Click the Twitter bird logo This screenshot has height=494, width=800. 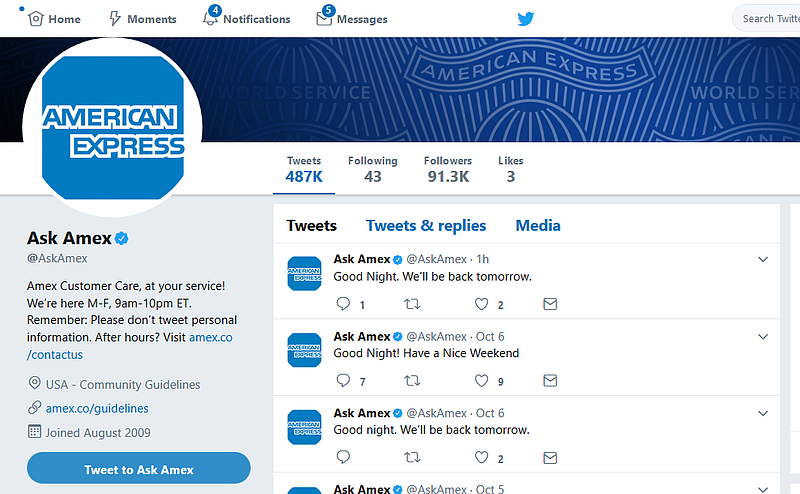[x=526, y=19]
